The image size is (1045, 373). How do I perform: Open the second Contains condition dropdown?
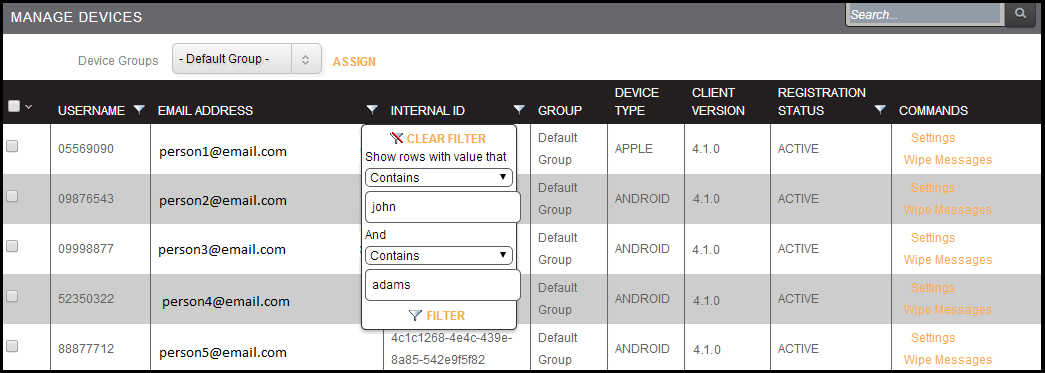[x=439, y=256]
